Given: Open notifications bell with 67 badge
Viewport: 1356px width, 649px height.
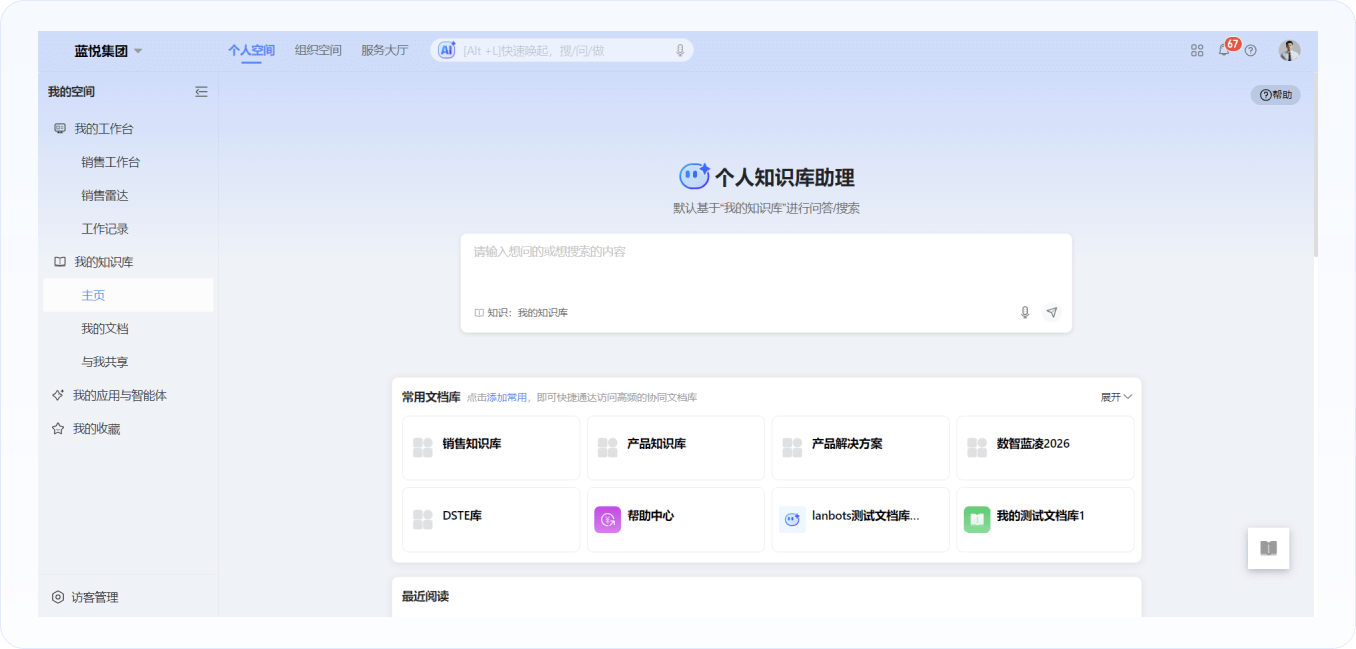Looking at the screenshot, I should 1224,50.
